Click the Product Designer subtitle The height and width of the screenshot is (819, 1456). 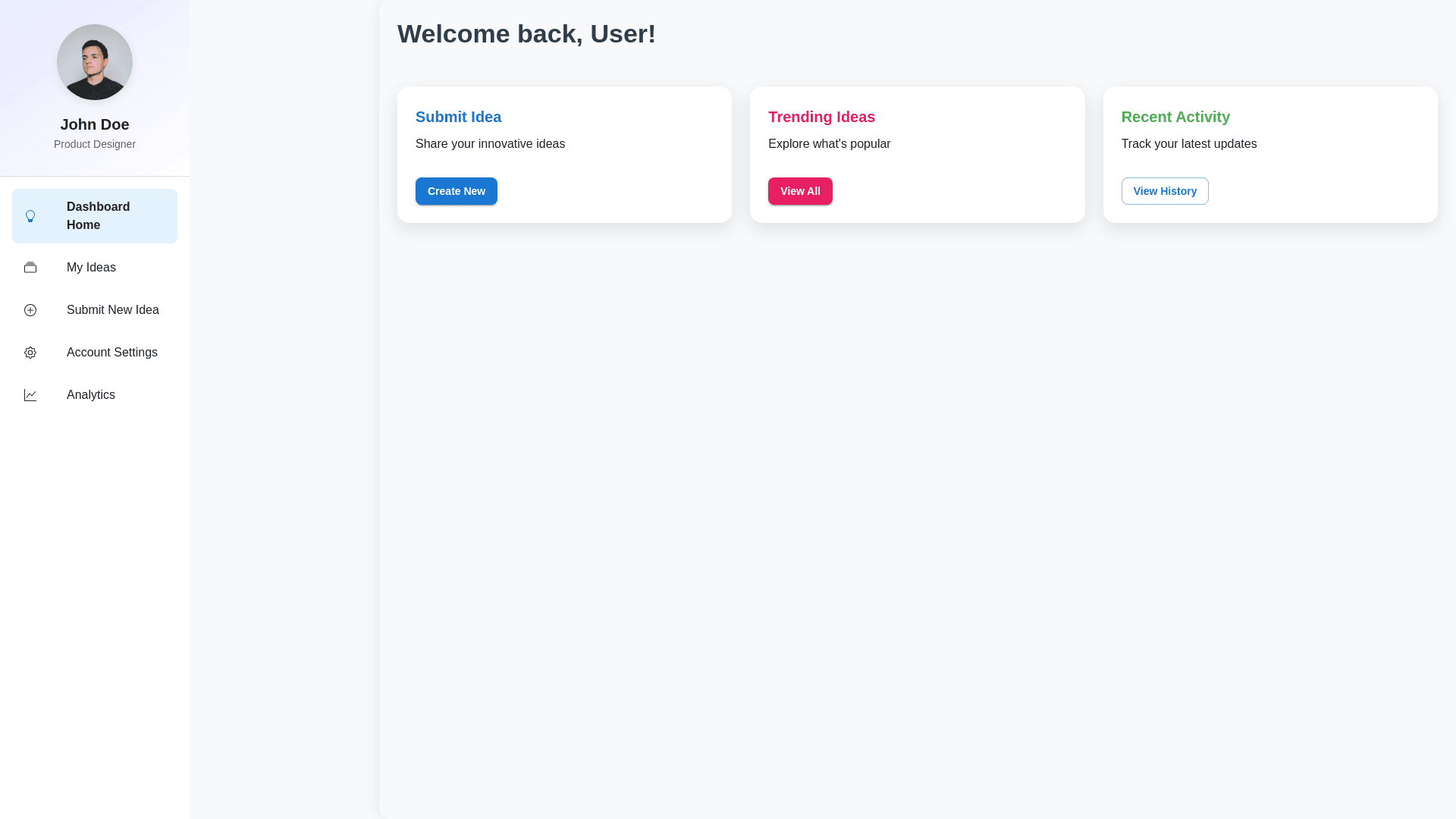pyautogui.click(x=95, y=144)
